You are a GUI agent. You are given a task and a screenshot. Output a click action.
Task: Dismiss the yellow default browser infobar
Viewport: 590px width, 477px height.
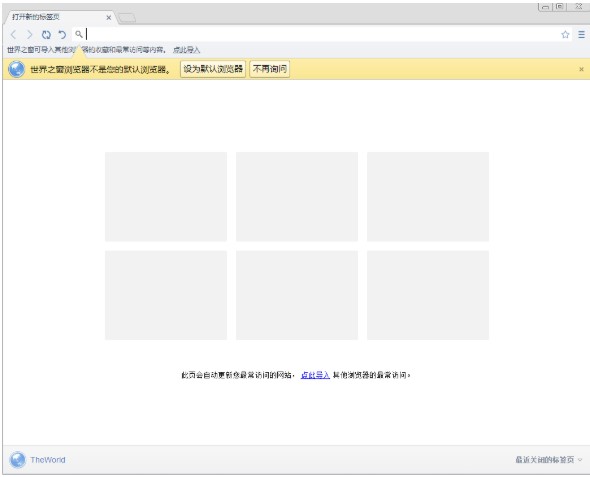tap(581, 69)
